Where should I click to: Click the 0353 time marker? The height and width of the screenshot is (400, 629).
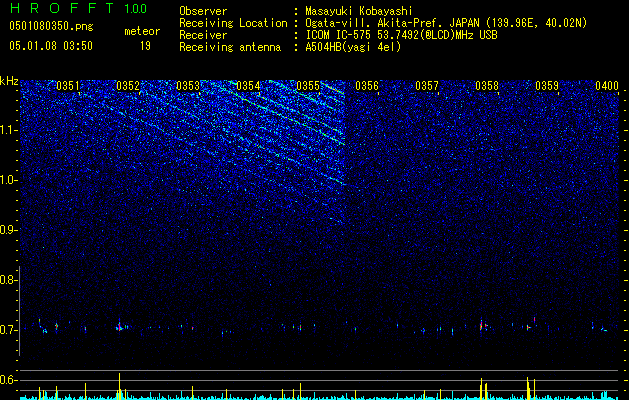click(x=188, y=86)
